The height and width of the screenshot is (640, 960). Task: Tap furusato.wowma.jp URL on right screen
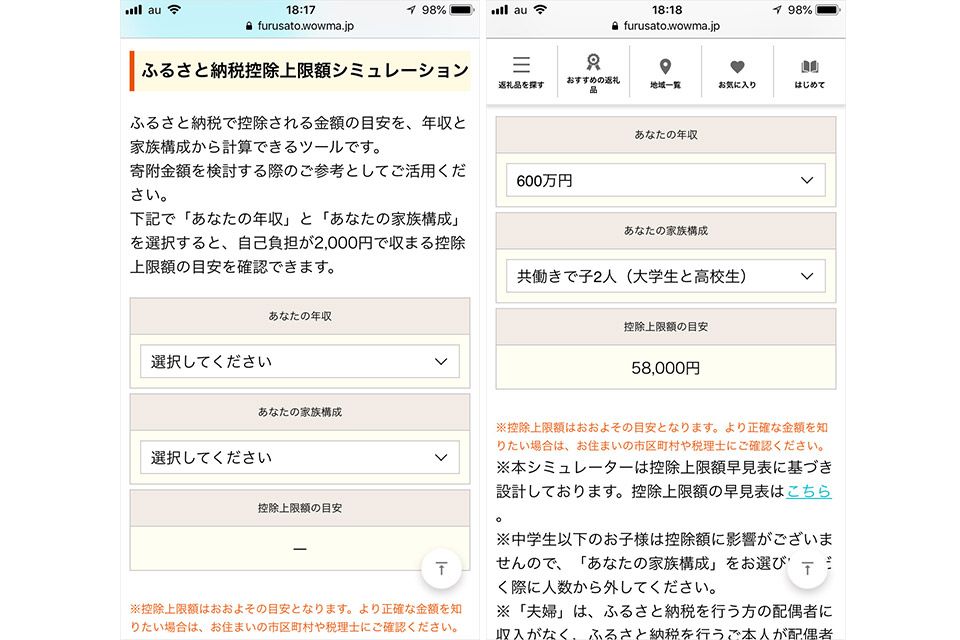tap(672, 26)
